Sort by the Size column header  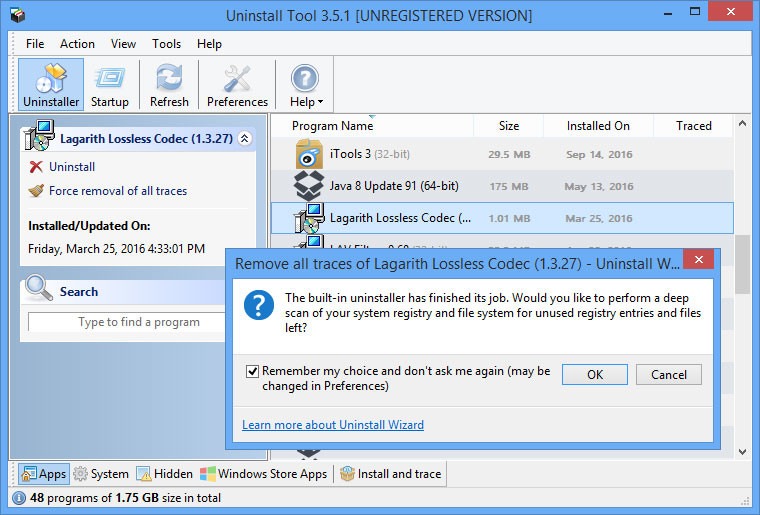tap(509, 126)
